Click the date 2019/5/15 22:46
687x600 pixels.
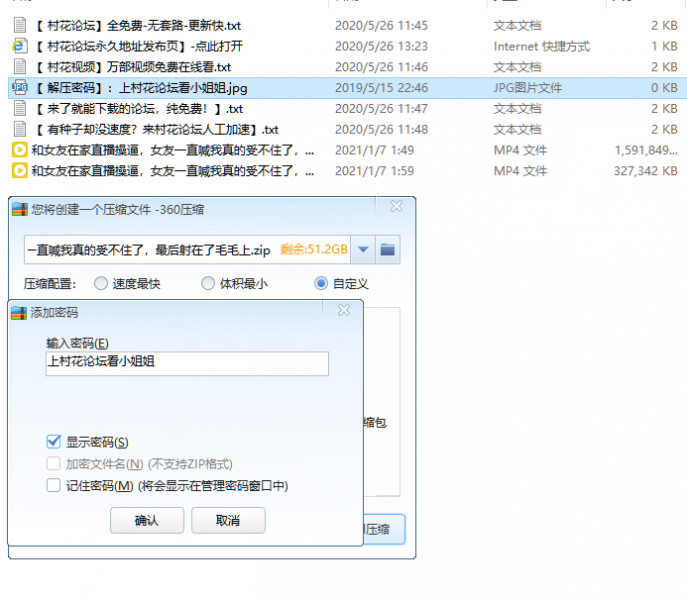coord(381,88)
